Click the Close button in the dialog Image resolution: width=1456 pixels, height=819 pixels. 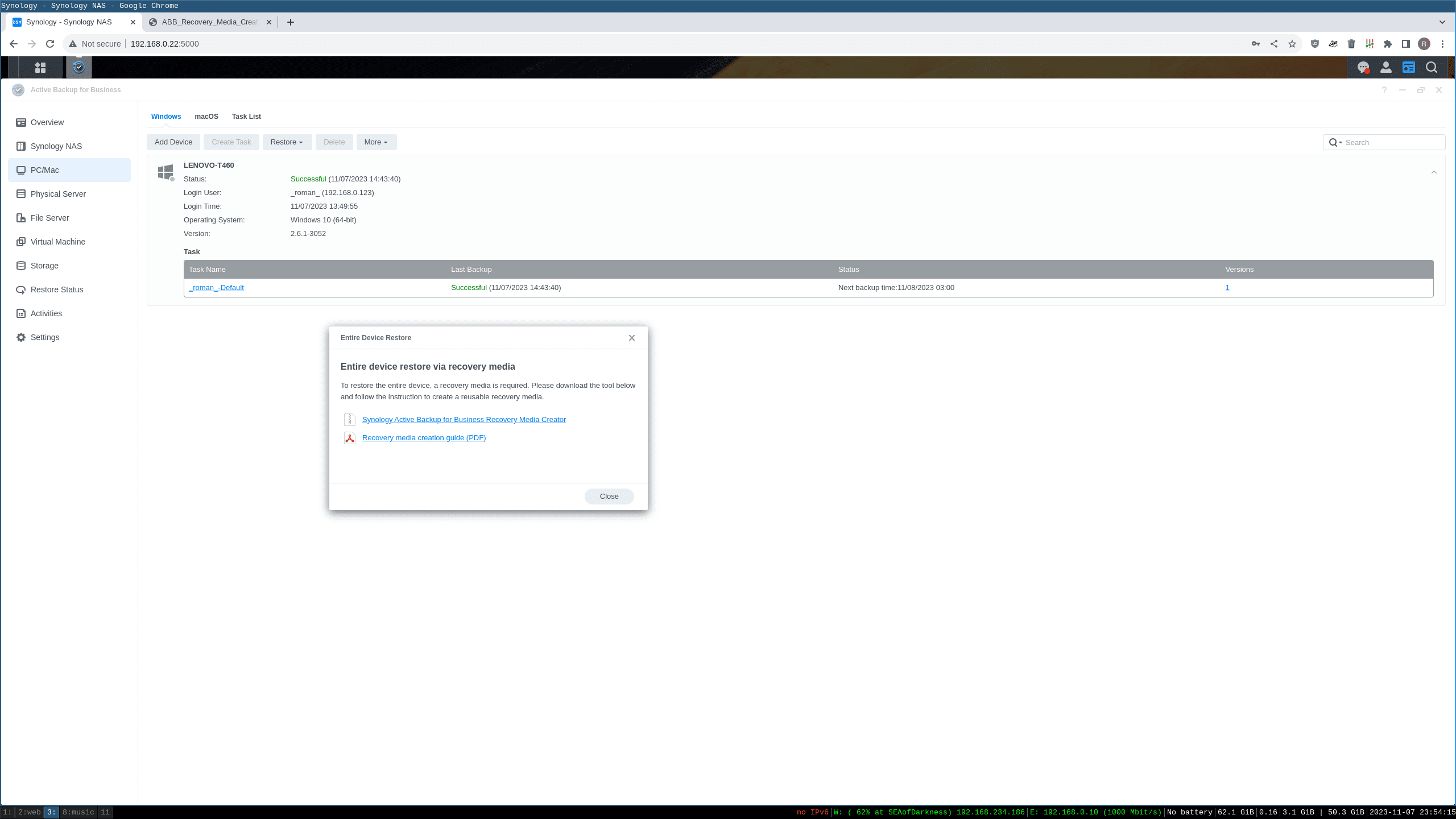click(x=609, y=497)
